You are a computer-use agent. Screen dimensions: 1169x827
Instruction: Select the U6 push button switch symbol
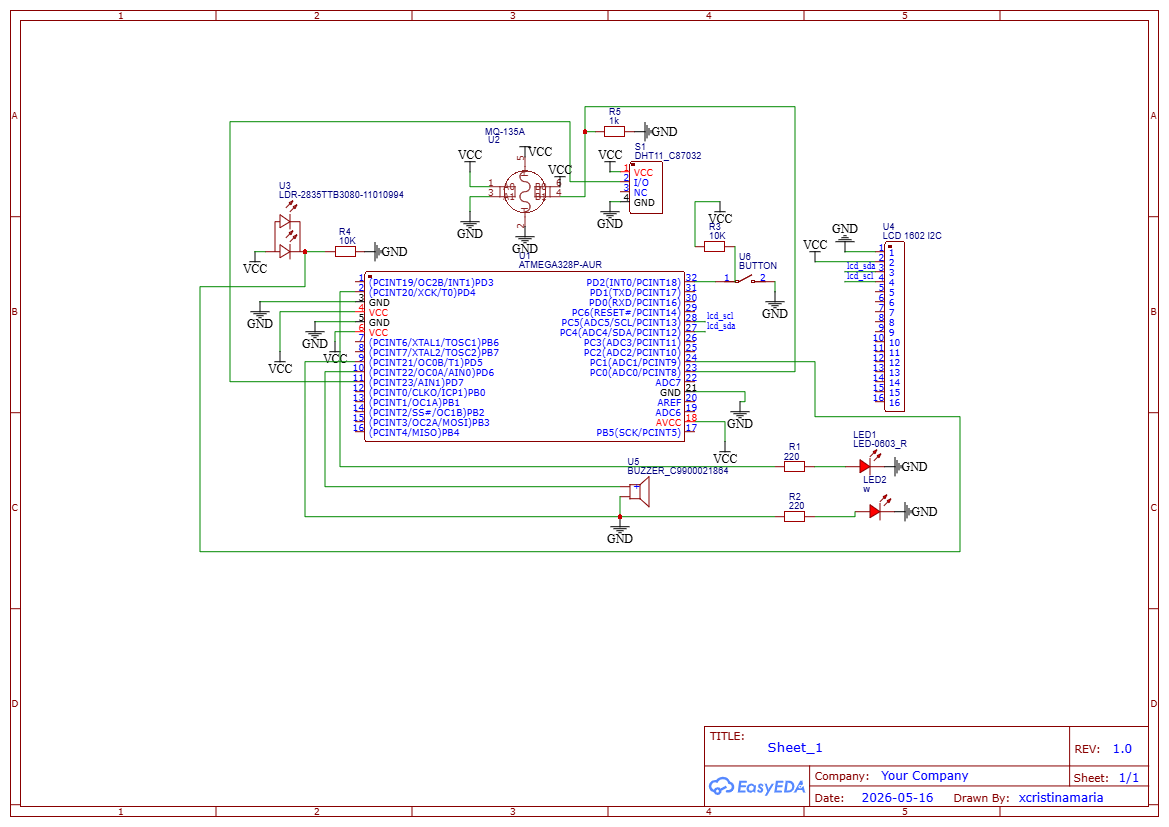pyautogui.click(x=744, y=280)
